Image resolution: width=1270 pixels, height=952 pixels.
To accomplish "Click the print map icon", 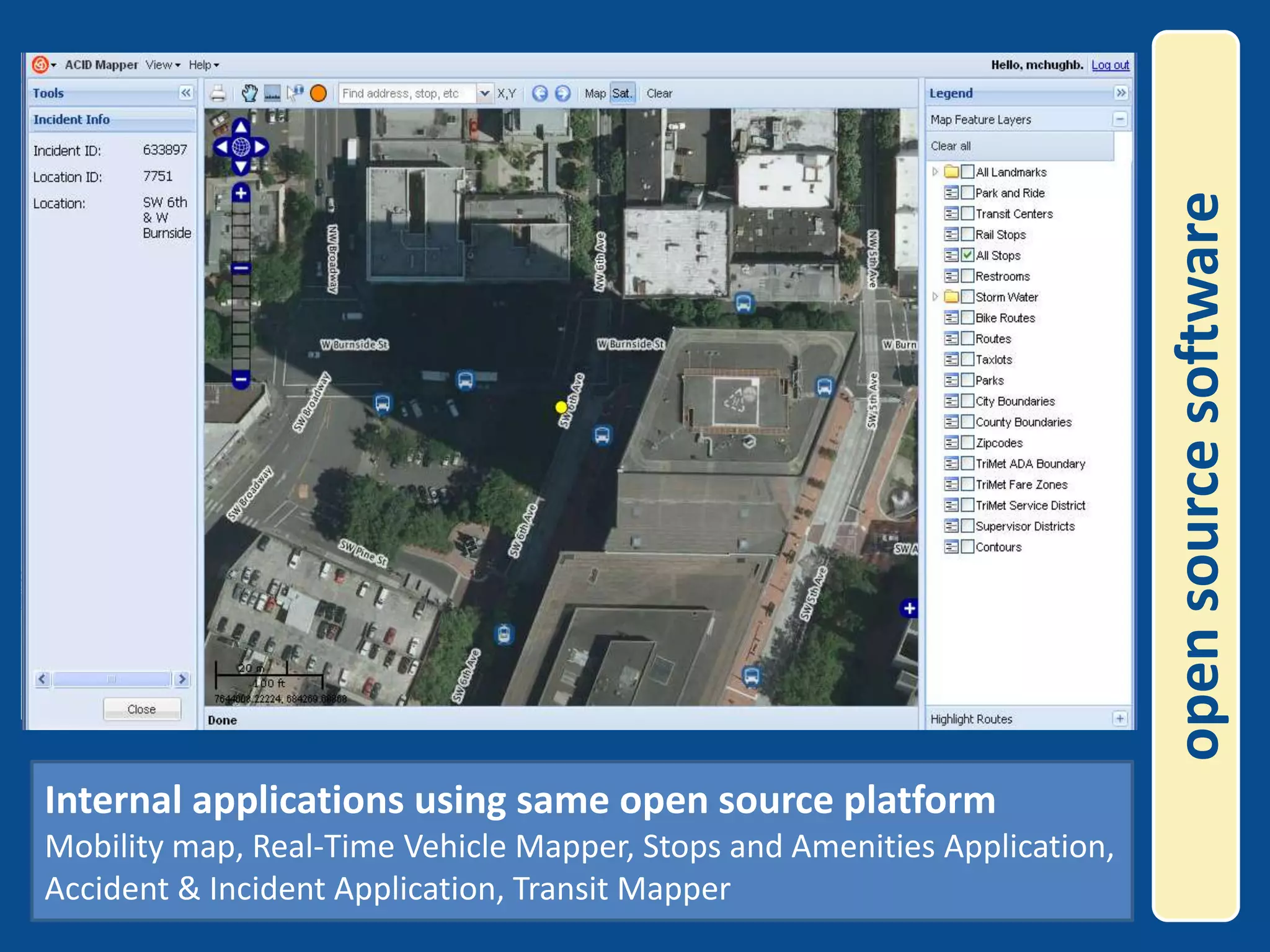I will [218, 94].
